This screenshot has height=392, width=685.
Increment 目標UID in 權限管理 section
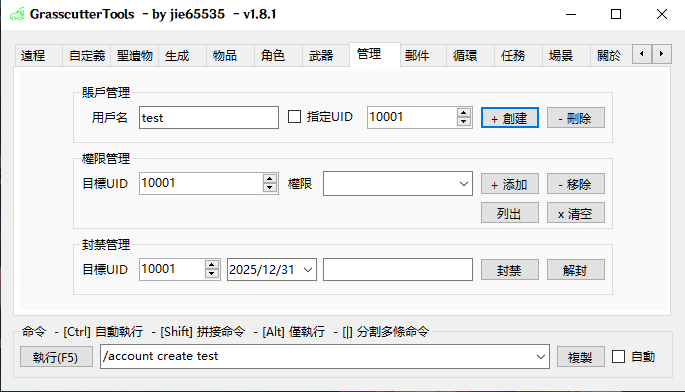(270, 179)
